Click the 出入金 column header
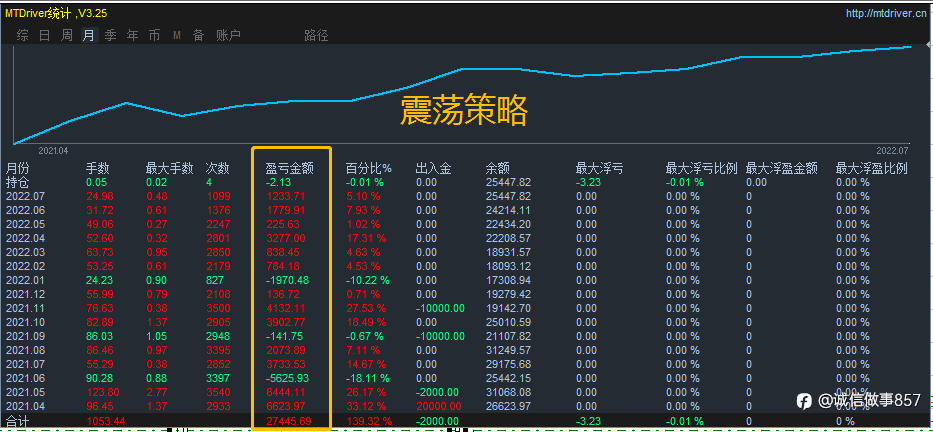 click(433, 169)
